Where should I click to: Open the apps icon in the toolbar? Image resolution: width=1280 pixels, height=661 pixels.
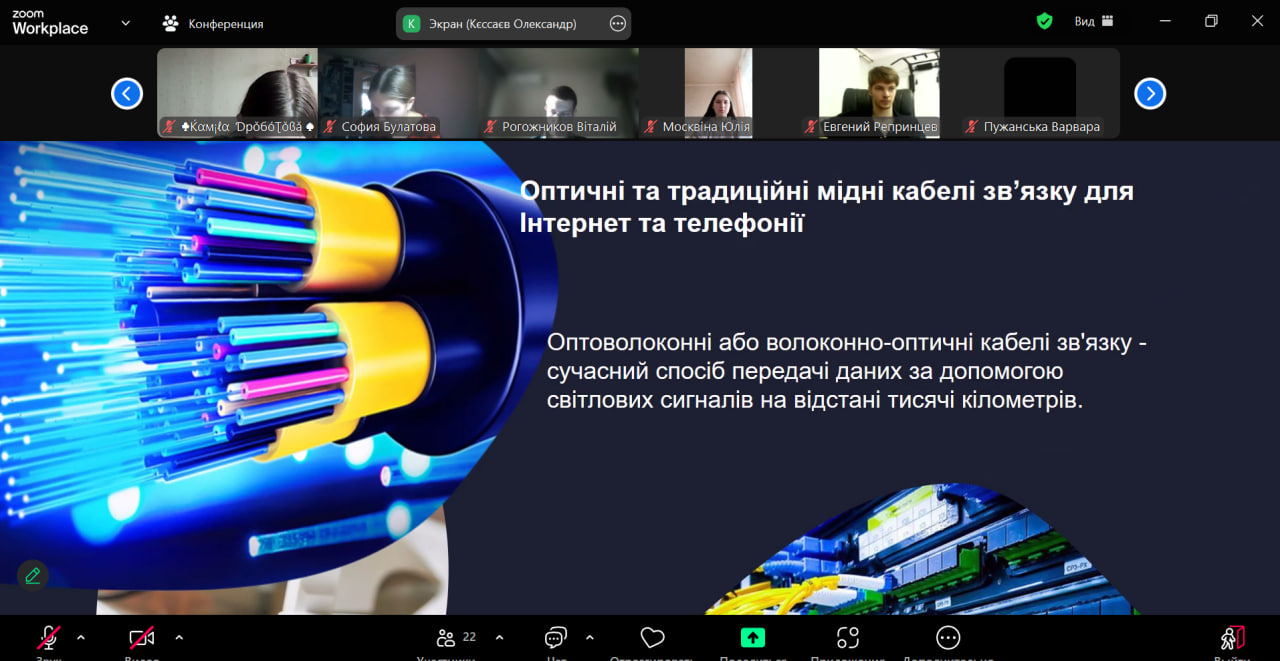point(848,638)
